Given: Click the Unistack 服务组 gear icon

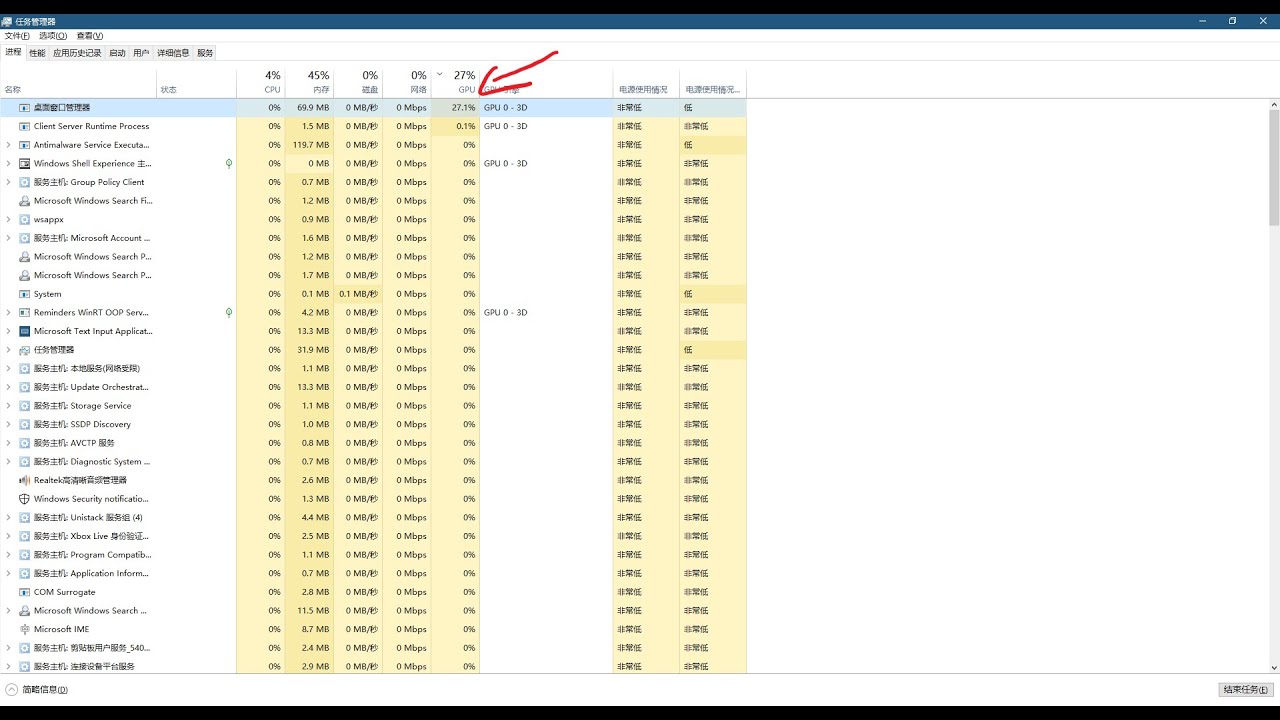Looking at the screenshot, I should click(x=25, y=517).
